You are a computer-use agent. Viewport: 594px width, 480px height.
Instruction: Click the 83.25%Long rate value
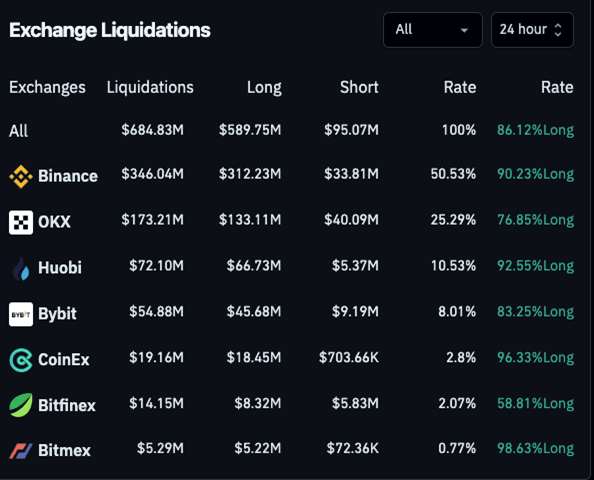(535, 312)
